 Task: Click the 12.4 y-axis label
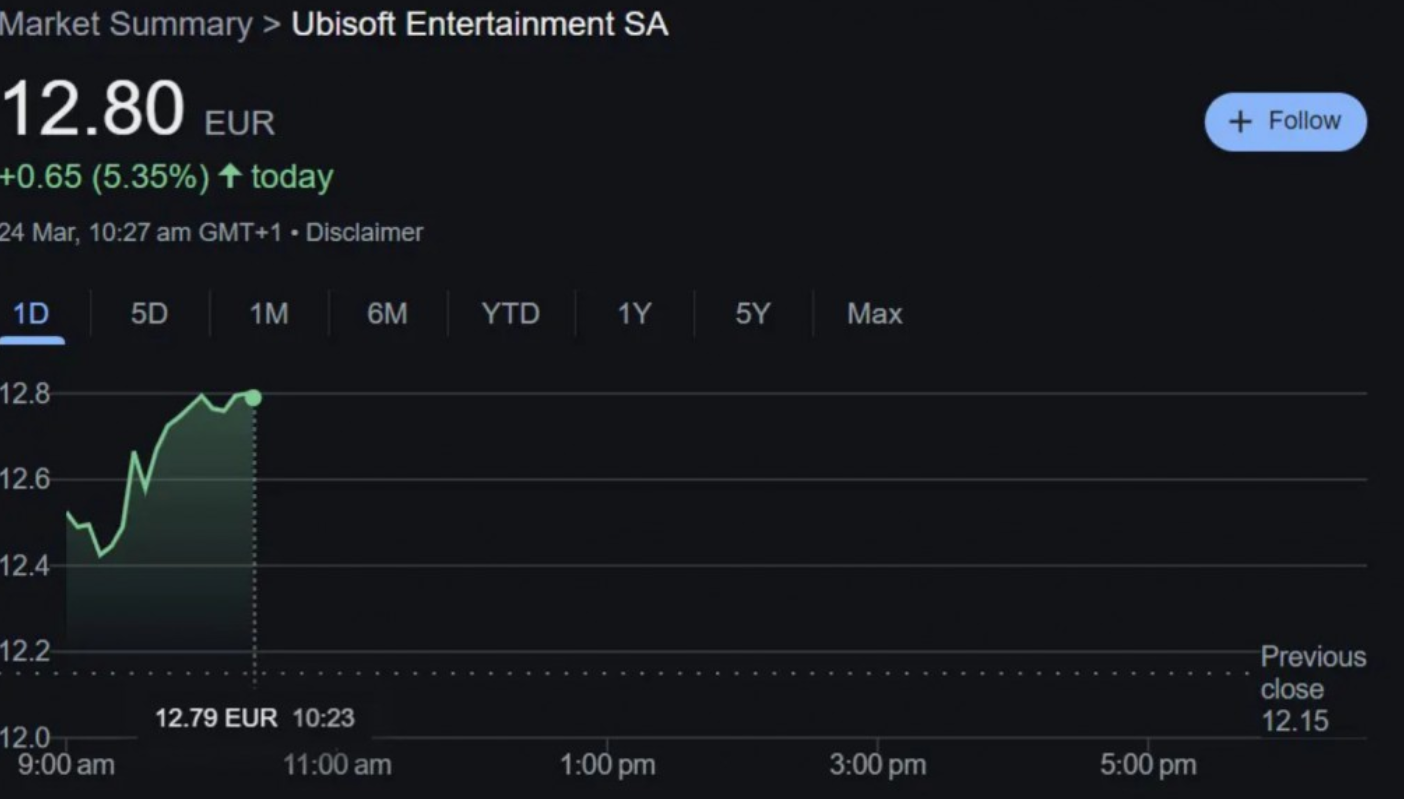pyautogui.click(x=25, y=566)
